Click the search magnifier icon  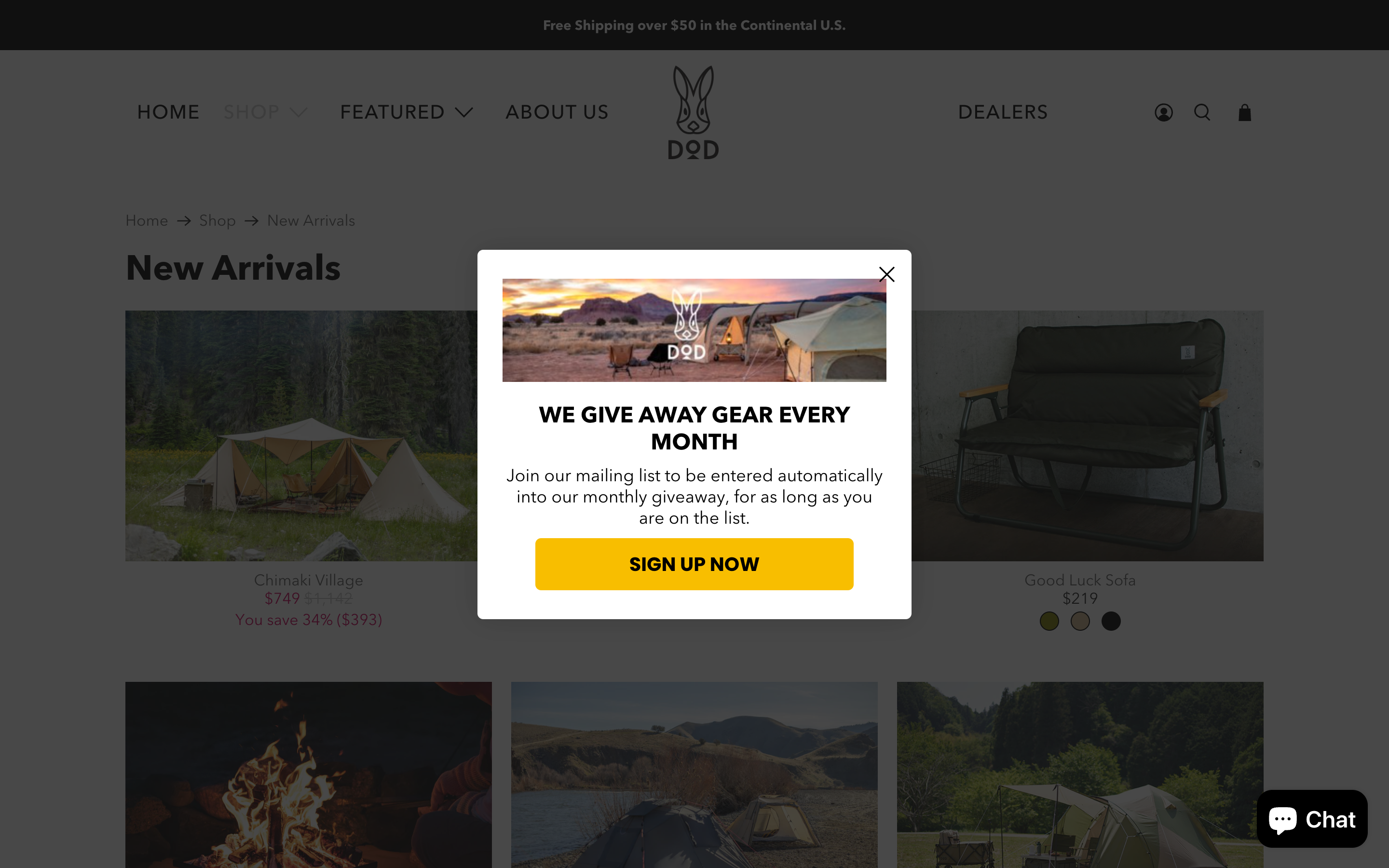pyautogui.click(x=1202, y=112)
